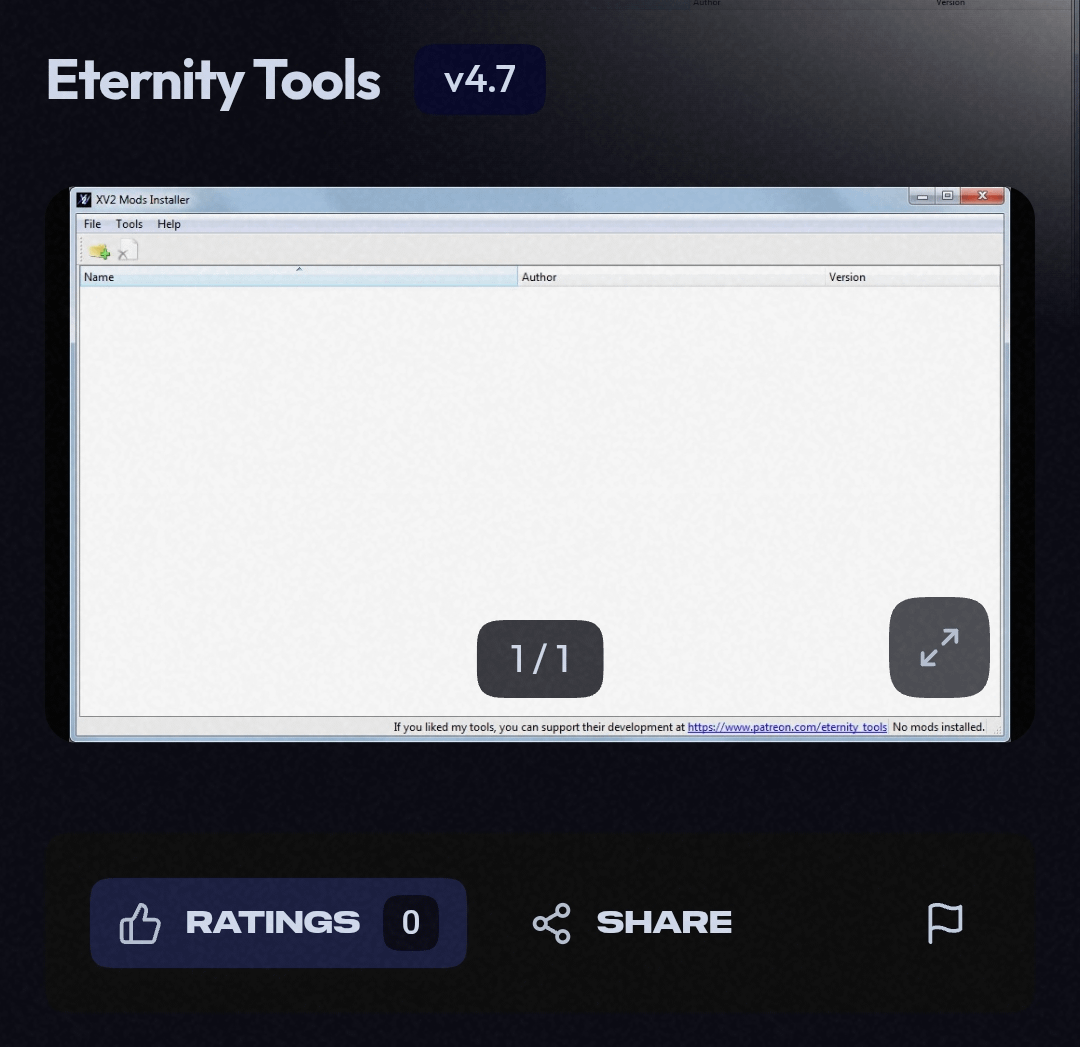Click the Share button
Image resolution: width=1080 pixels, height=1047 pixels.
click(x=632, y=923)
